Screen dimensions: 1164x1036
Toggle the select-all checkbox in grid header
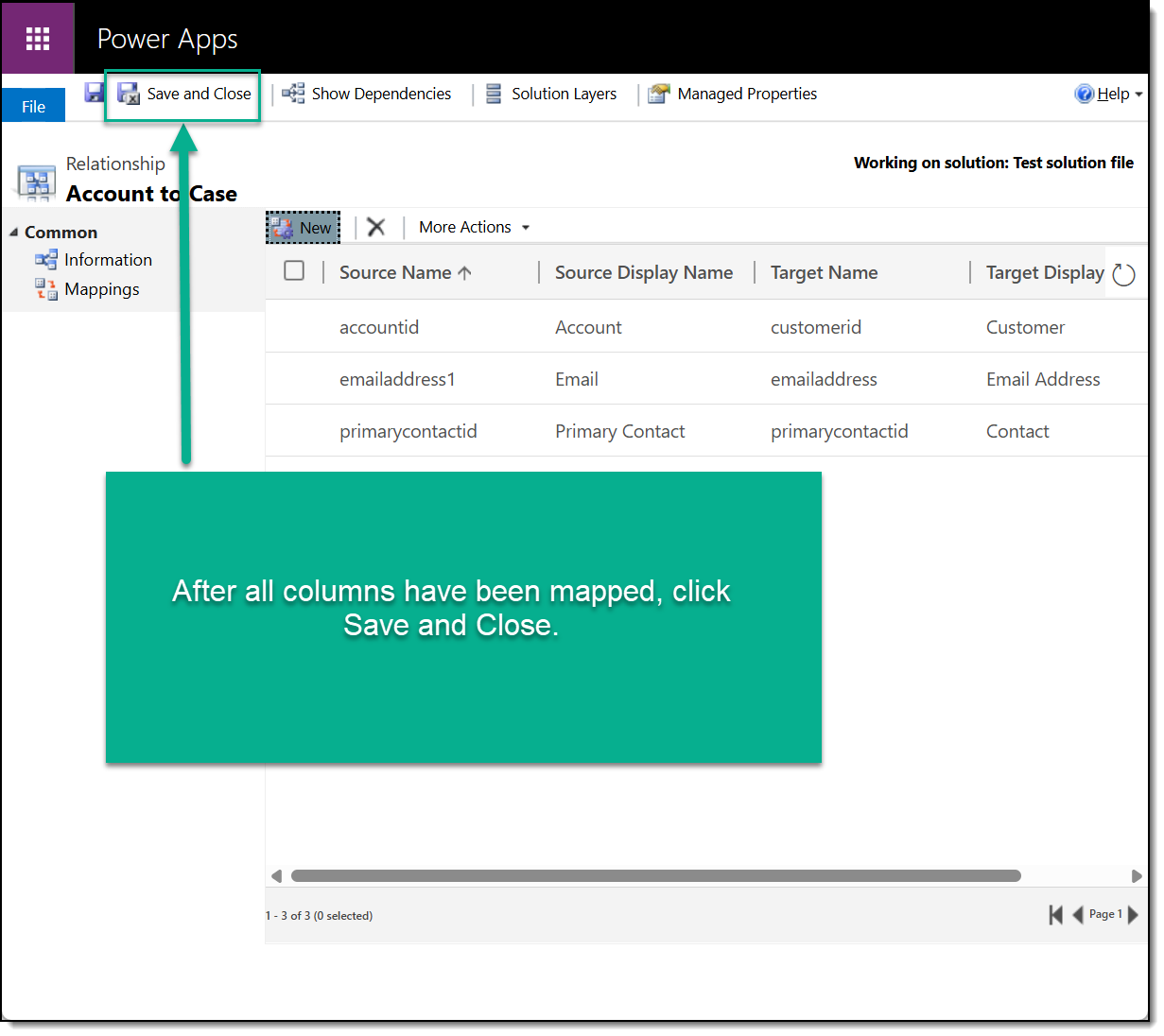click(294, 271)
